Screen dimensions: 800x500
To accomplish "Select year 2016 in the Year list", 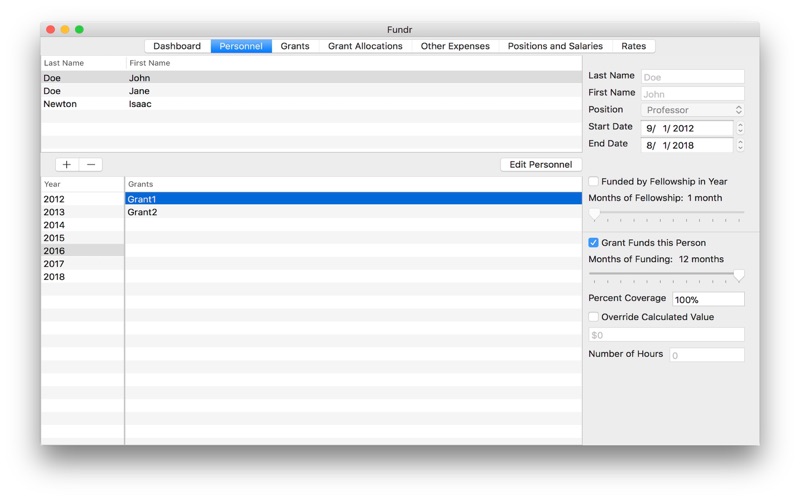I will (x=83, y=251).
